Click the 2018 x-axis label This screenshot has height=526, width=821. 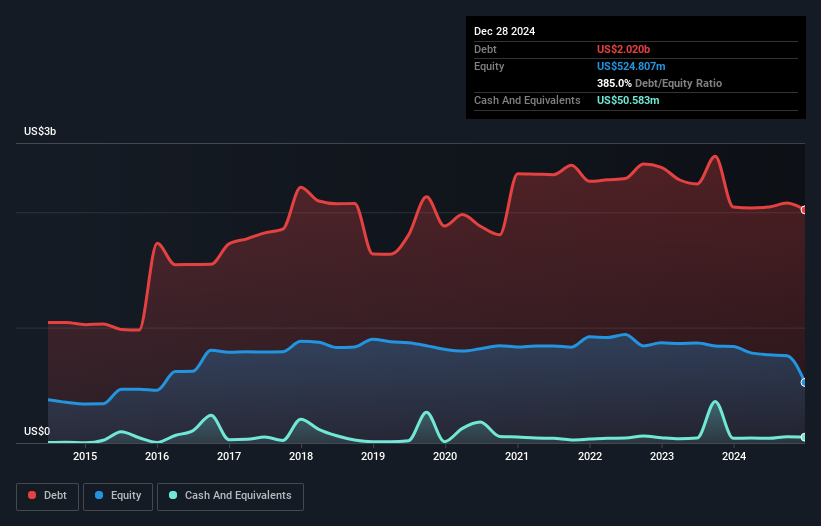(301, 456)
